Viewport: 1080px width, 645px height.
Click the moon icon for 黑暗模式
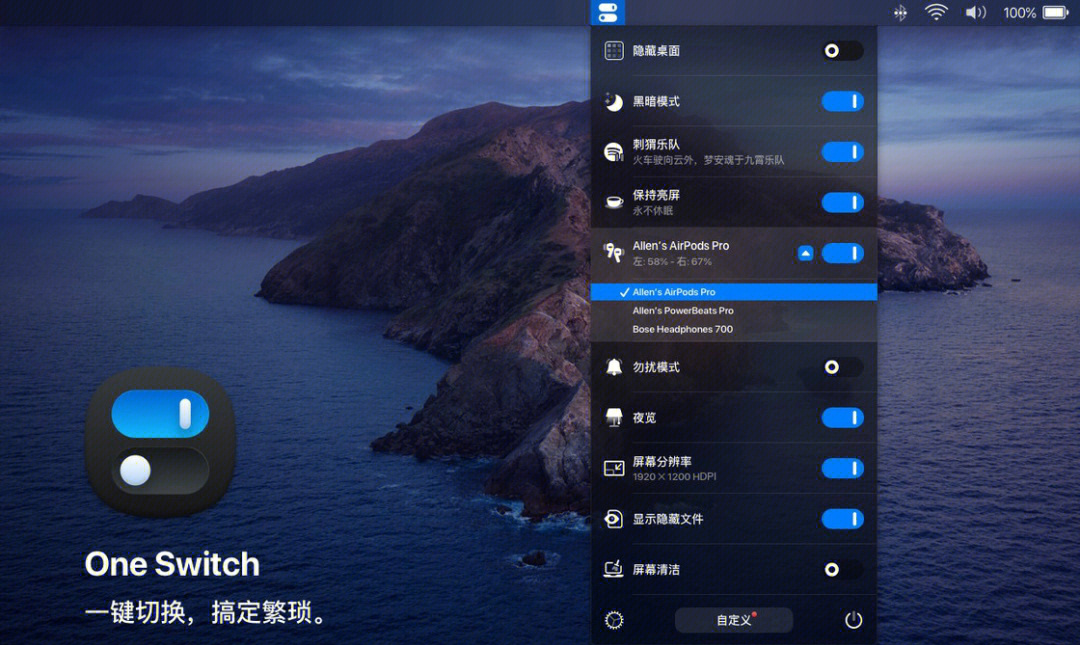614,101
